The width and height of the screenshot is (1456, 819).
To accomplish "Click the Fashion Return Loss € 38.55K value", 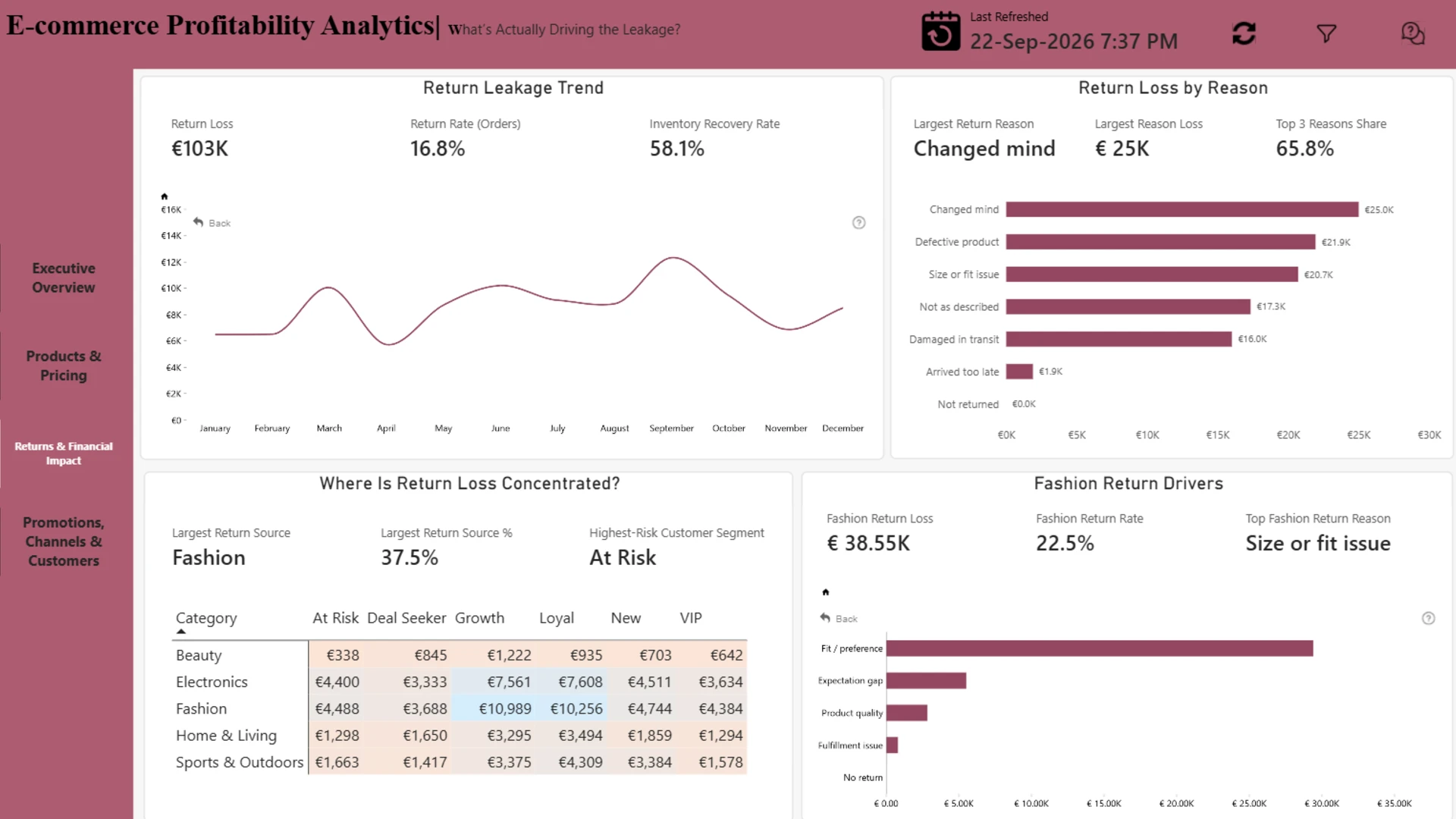I will pos(868,543).
